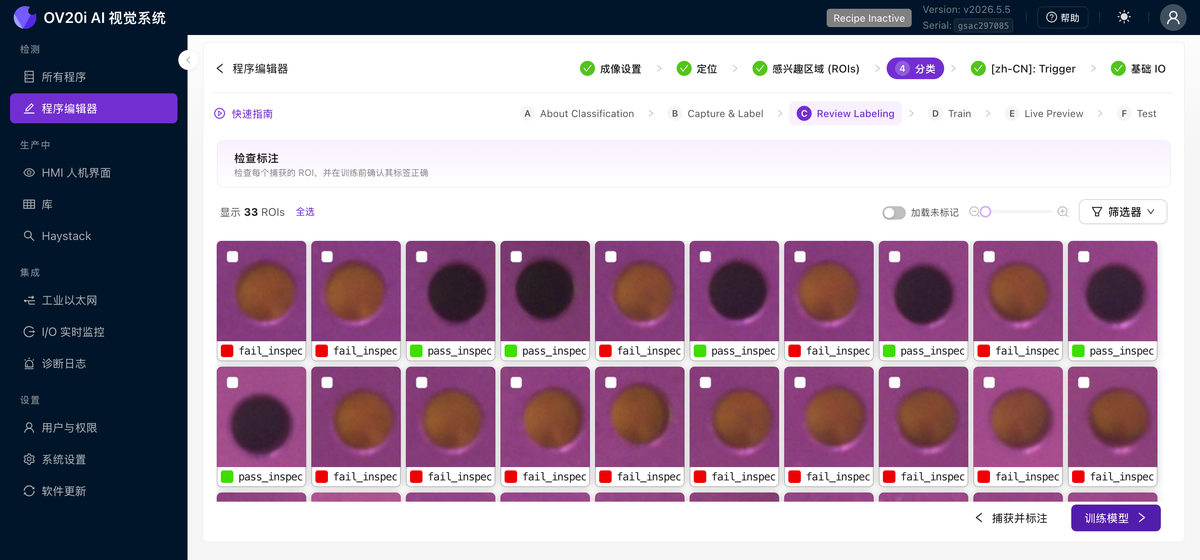This screenshot has width=1200, height=560.
Task: Click the zoom out magnifier icon
Action: pos(974,212)
